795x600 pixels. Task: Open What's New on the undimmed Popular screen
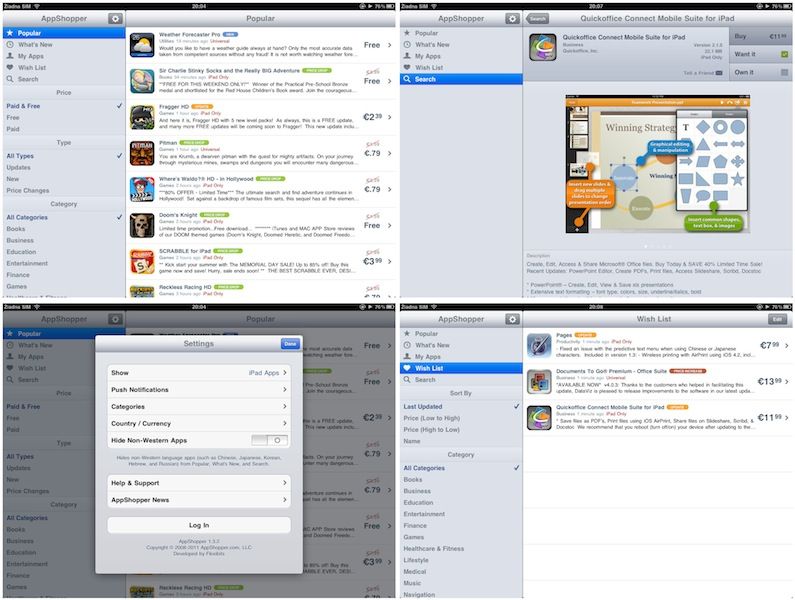[64, 45]
